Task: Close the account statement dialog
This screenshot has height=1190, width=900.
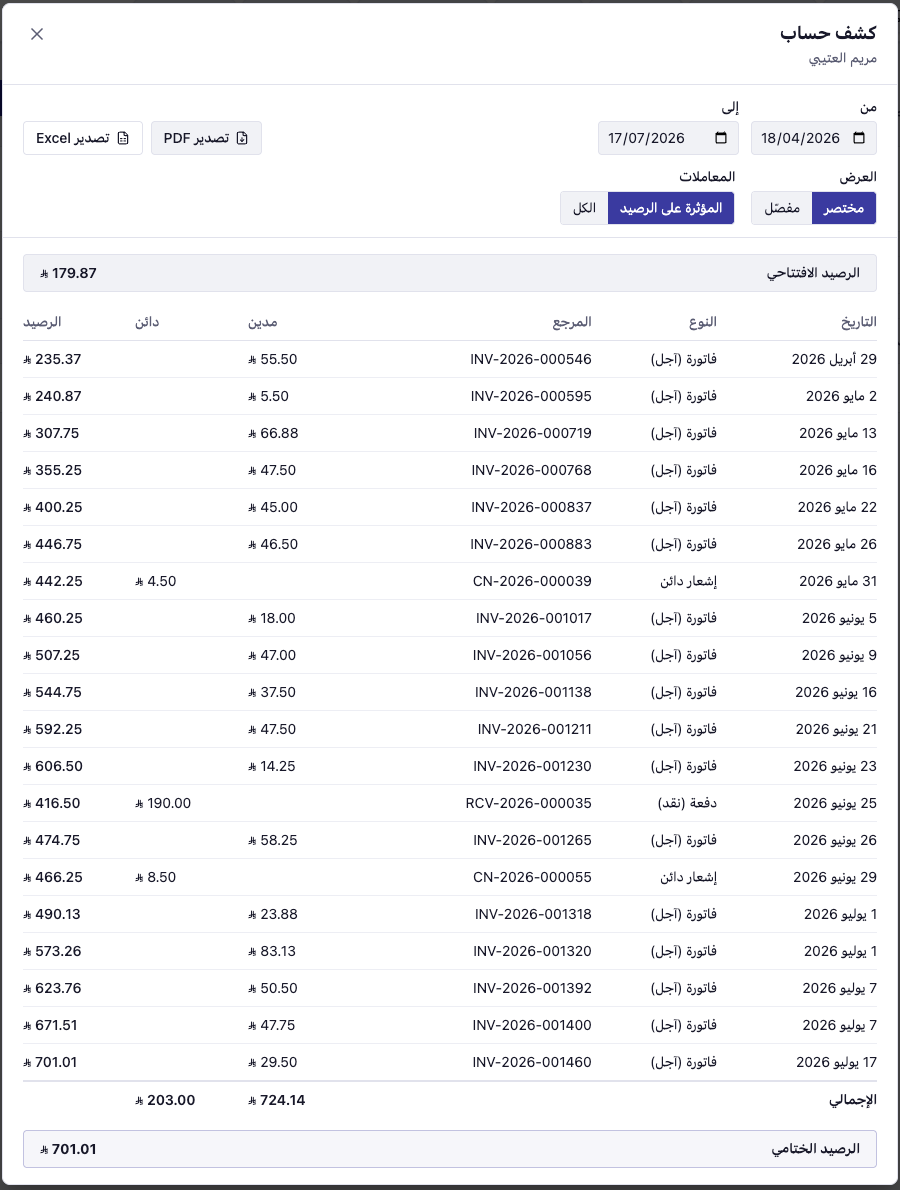Action: click(36, 34)
